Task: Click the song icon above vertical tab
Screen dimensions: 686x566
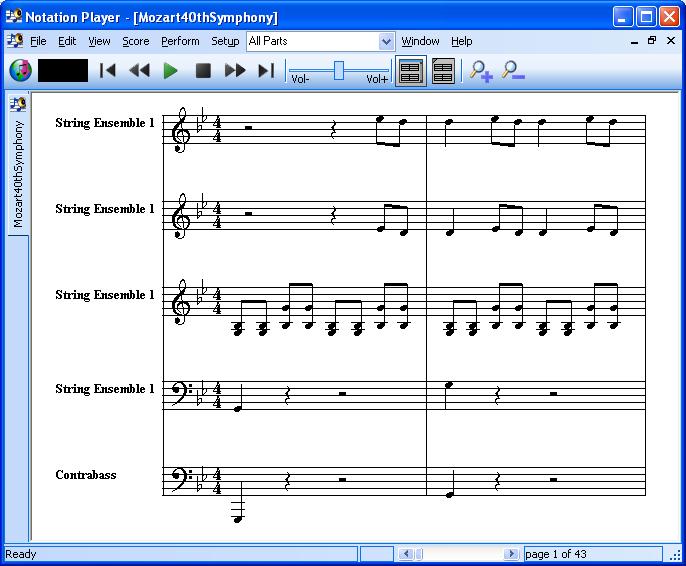Action: tap(18, 104)
